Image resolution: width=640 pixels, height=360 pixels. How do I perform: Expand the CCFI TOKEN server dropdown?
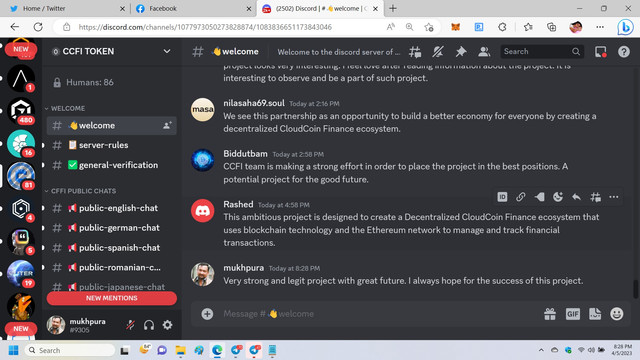(x=167, y=51)
